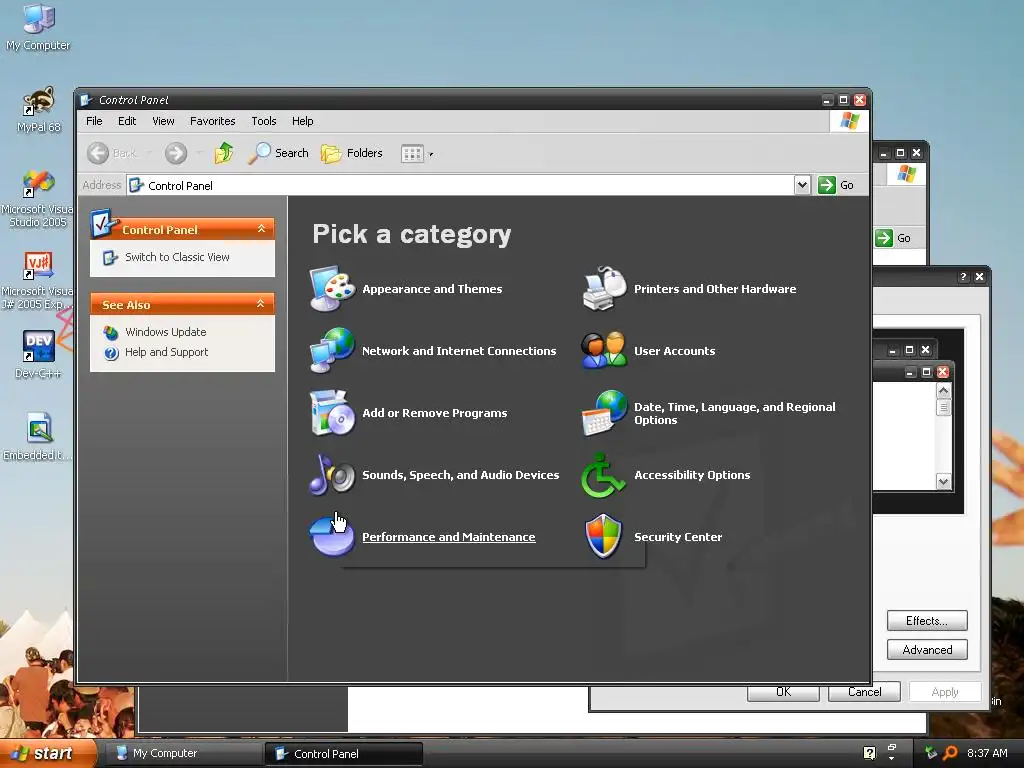
Task: Click the Windows flag logo in Control Panel
Action: pyautogui.click(x=849, y=121)
